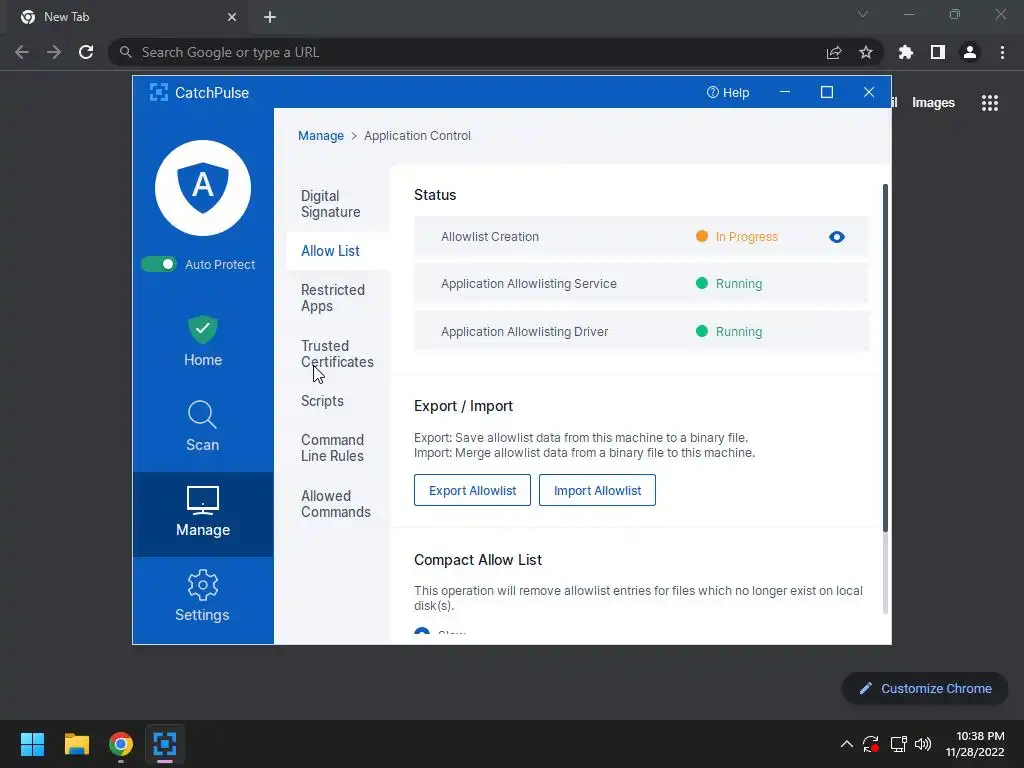Toggle the Auto Protect switch
Viewport: 1024px width, 768px height.
(x=159, y=264)
